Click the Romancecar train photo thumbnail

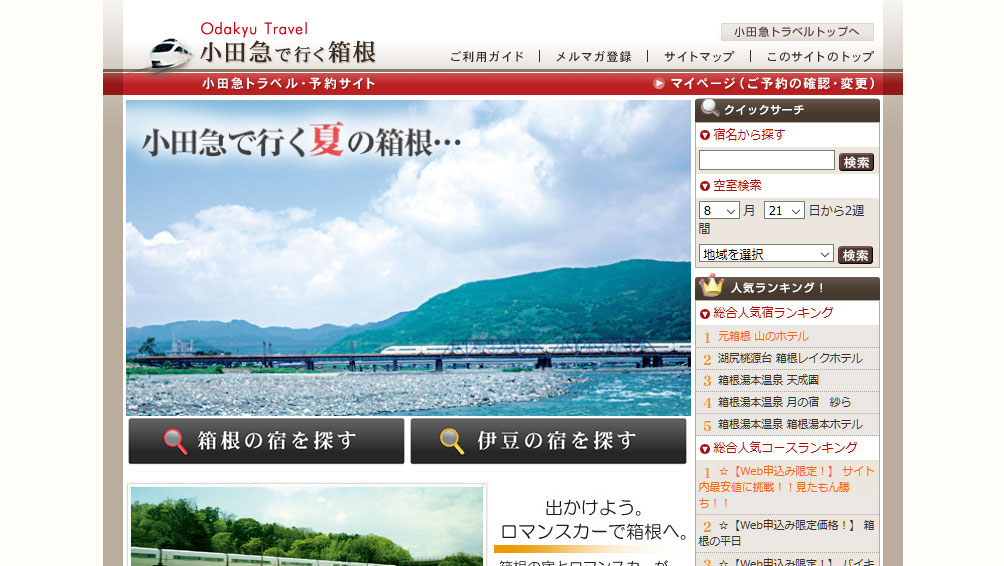coord(307,526)
